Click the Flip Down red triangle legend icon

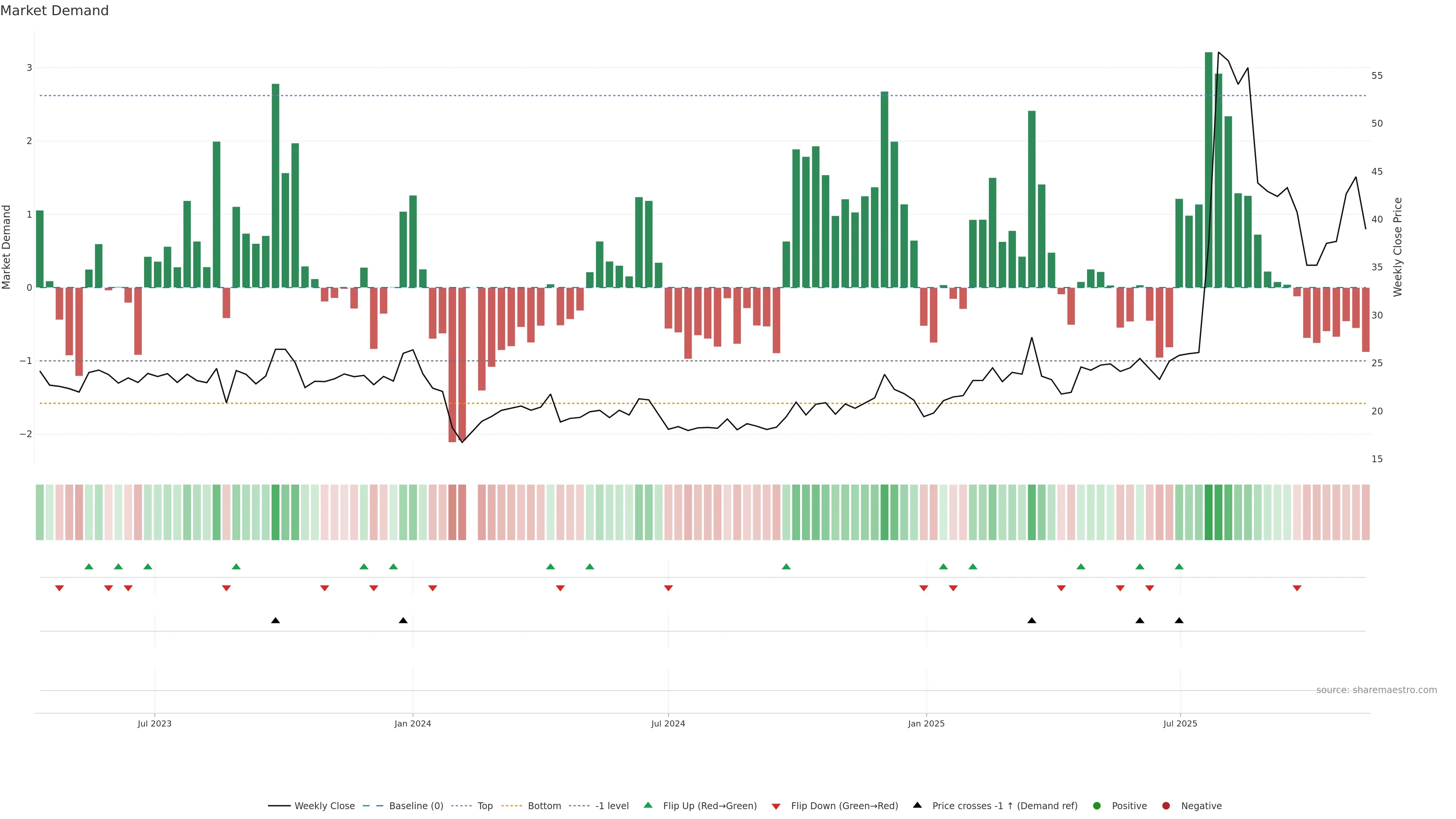point(776,806)
